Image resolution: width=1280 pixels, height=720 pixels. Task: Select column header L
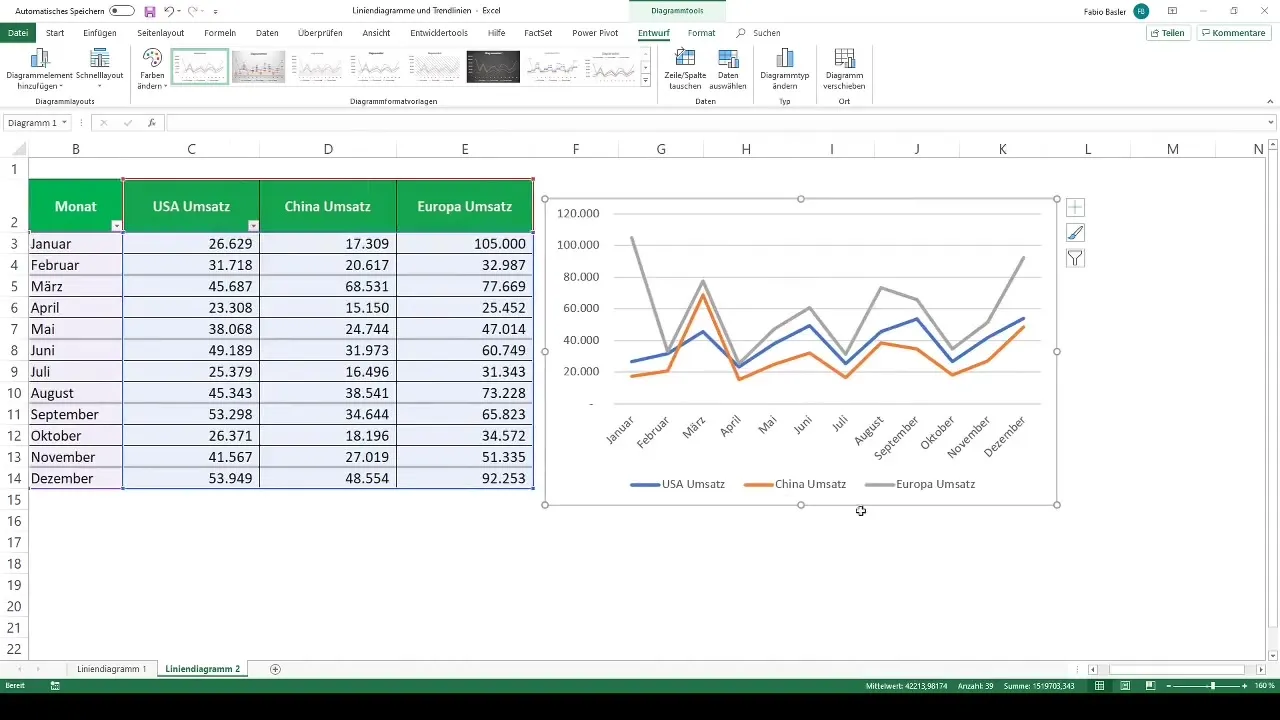[x=1087, y=149]
